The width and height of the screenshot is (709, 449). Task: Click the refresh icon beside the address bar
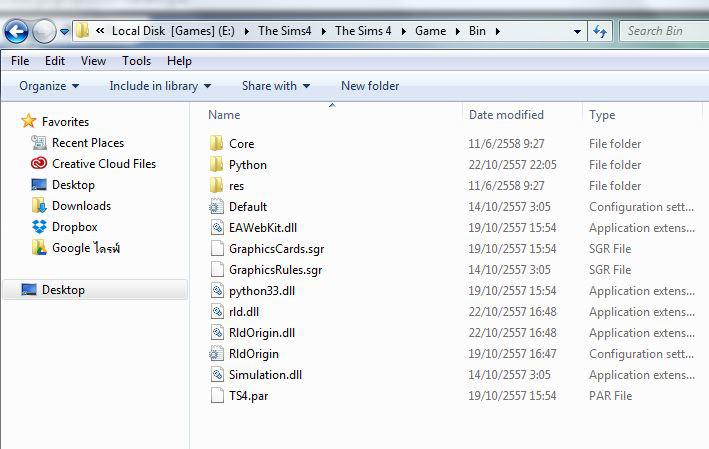point(600,31)
